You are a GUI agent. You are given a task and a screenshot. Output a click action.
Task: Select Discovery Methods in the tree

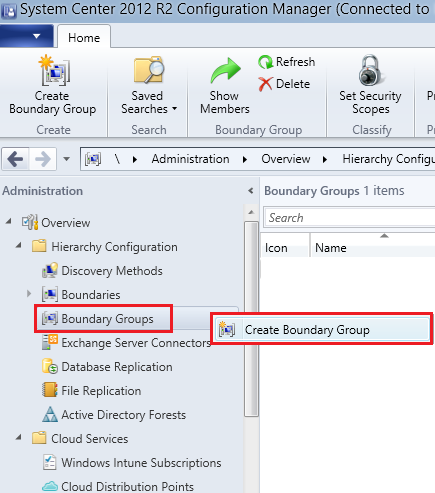tap(112, 271)
